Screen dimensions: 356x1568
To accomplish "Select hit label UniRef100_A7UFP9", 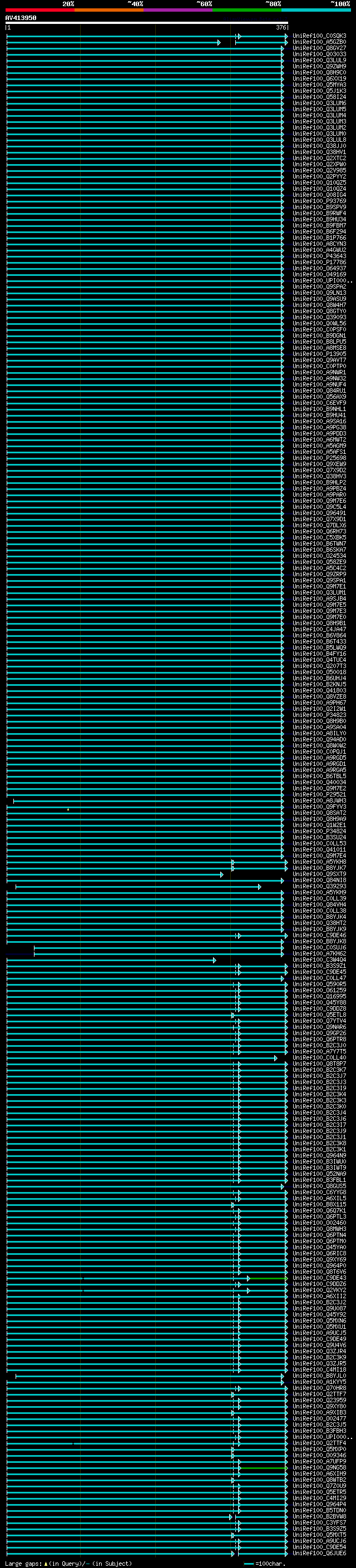I will 319,1461.
